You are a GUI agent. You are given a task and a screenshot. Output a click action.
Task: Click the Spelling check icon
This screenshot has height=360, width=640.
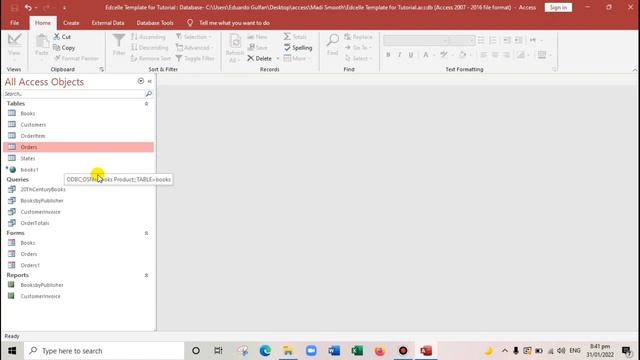pos(287,47)
